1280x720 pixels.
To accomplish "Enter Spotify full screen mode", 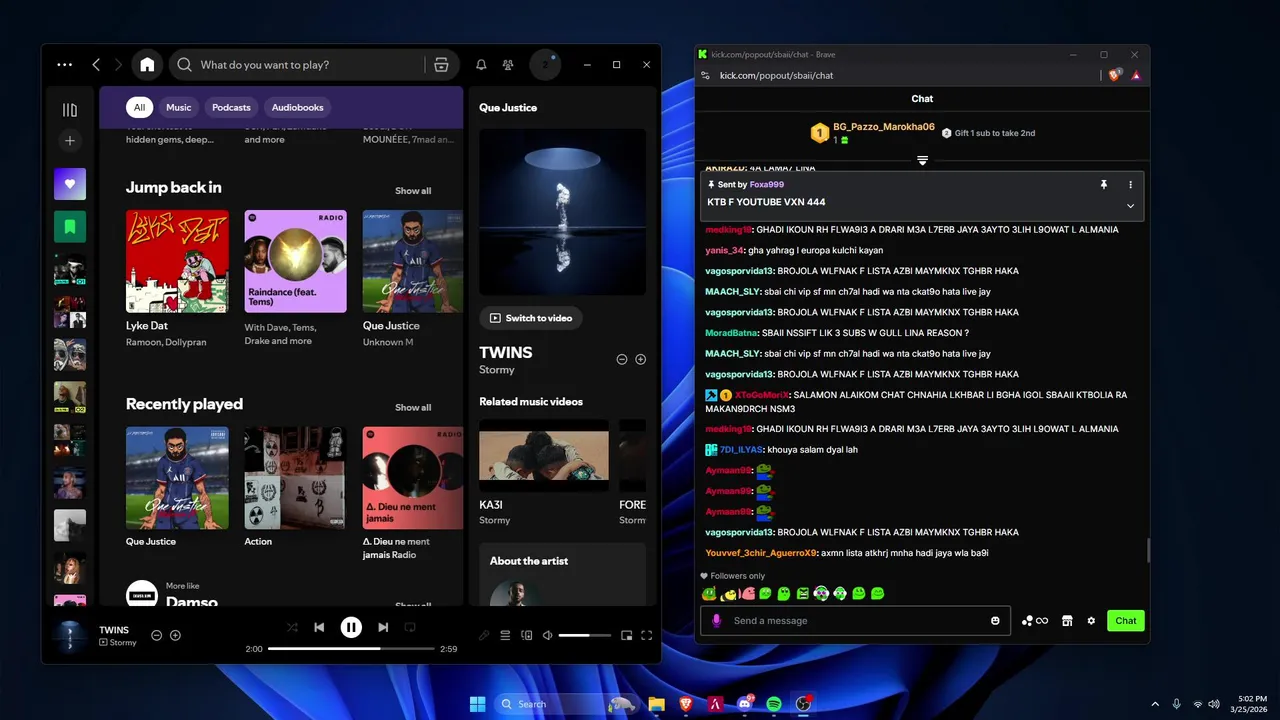I will [x=647, y=635].
